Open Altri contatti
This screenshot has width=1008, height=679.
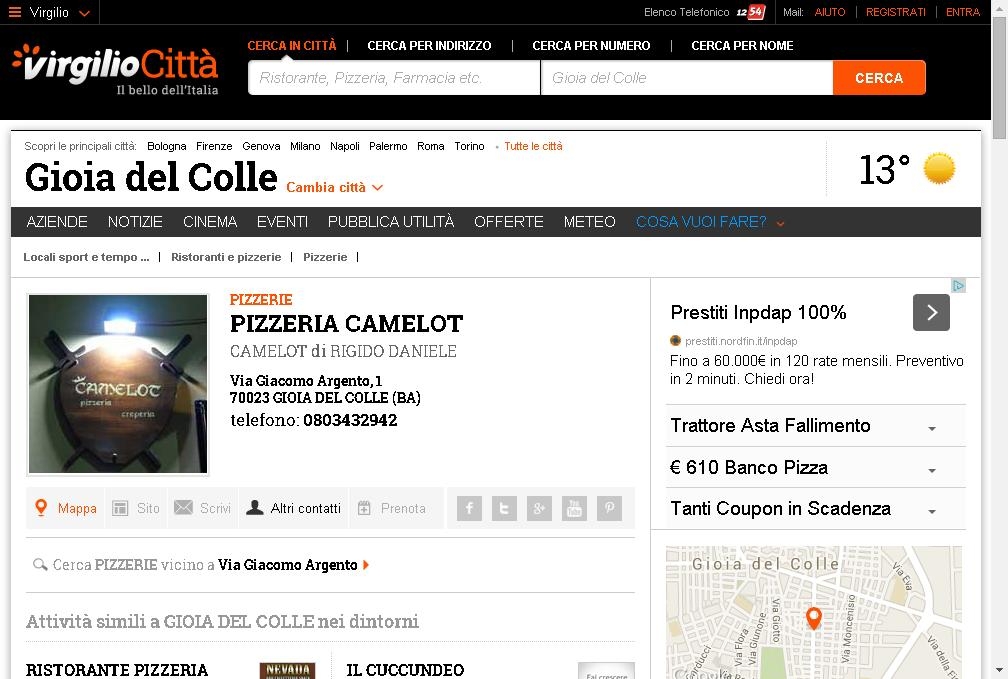click(294, 508)
